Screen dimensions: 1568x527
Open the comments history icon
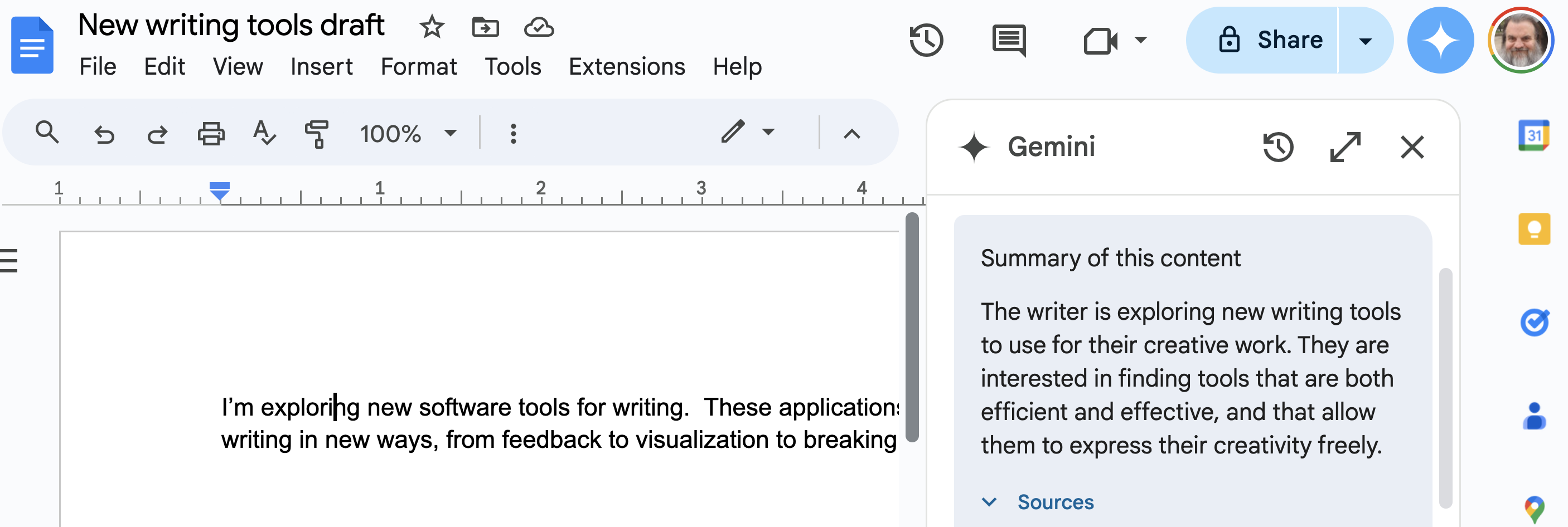click(1009, 40)
